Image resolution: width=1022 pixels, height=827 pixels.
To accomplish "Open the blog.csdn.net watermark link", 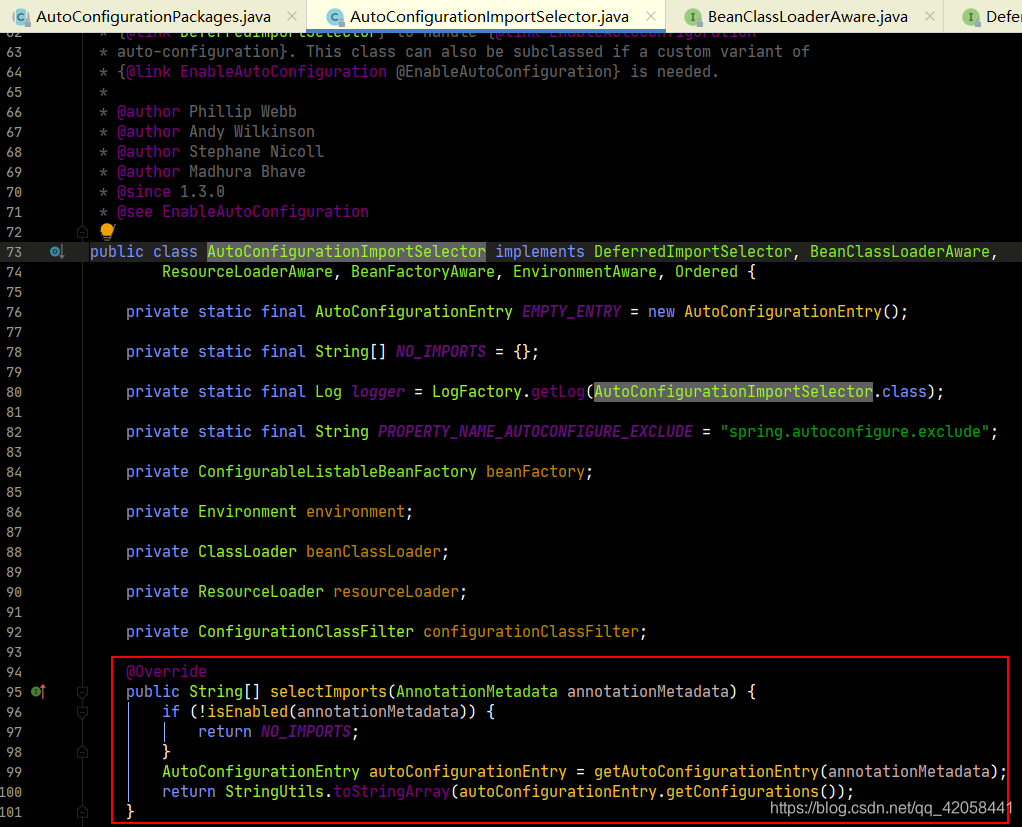I will click(x=890, y=808).
